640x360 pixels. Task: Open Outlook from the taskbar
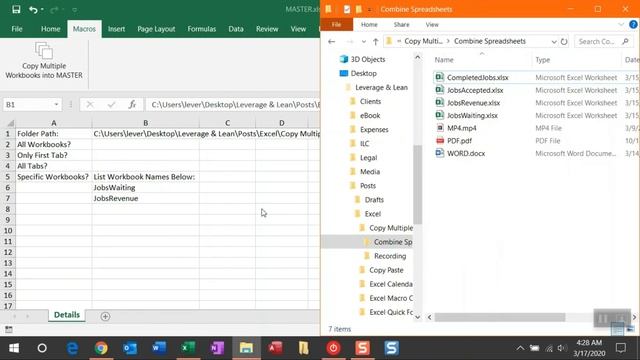pos(130,348)
